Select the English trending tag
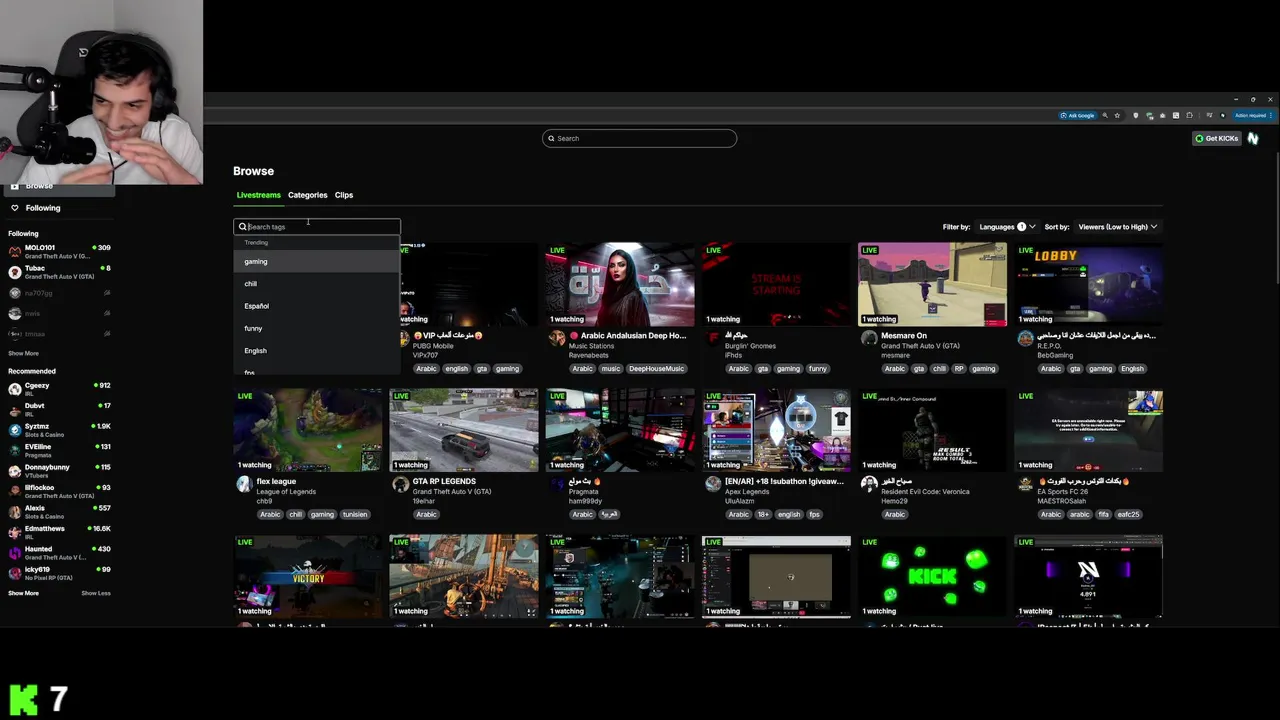1280x720 pixels. pyautogui.click(x=317, y=351)
